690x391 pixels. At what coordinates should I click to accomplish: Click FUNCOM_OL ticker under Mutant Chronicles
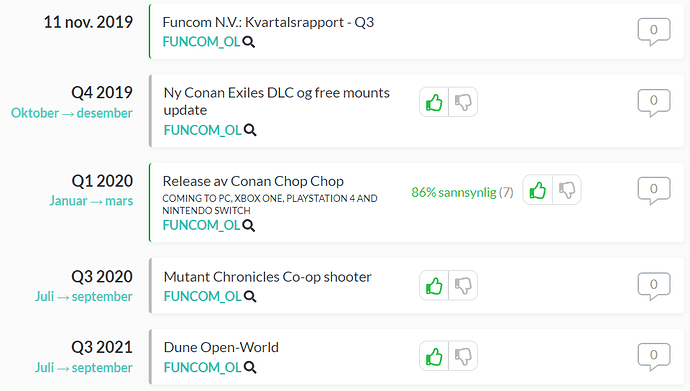[202, 296]
